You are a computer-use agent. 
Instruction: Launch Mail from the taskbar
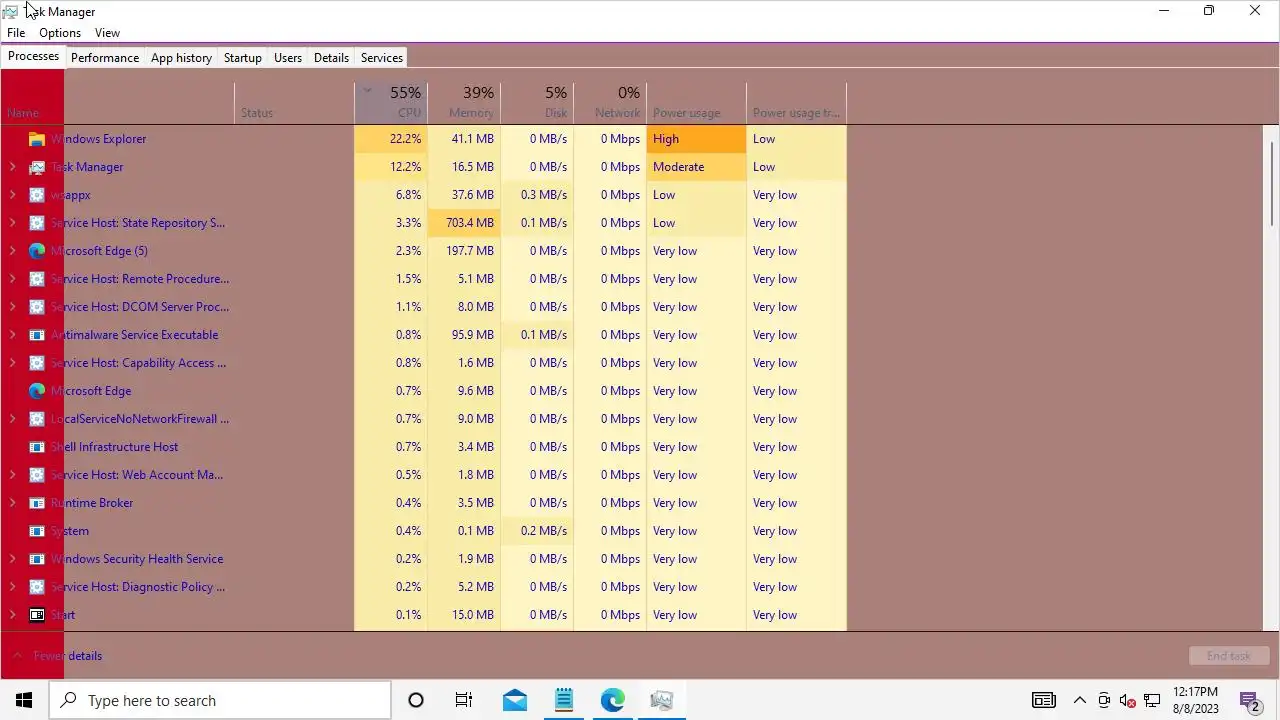click(515, 700)
